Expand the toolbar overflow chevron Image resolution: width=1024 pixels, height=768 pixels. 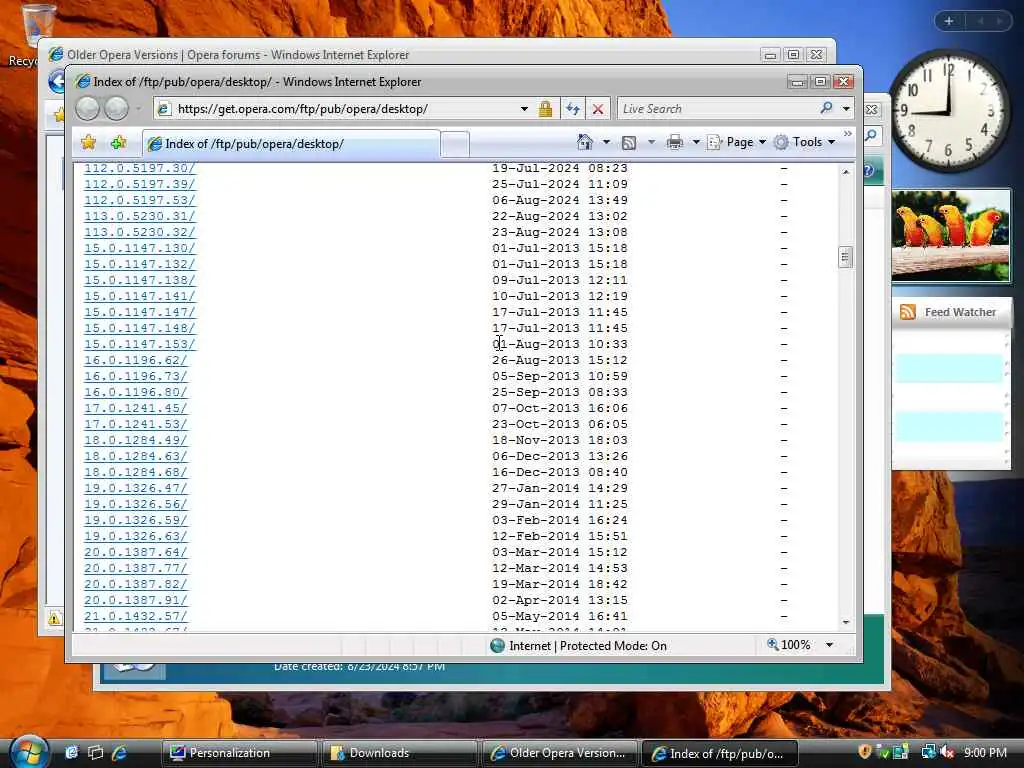click(x=848, y=134)
